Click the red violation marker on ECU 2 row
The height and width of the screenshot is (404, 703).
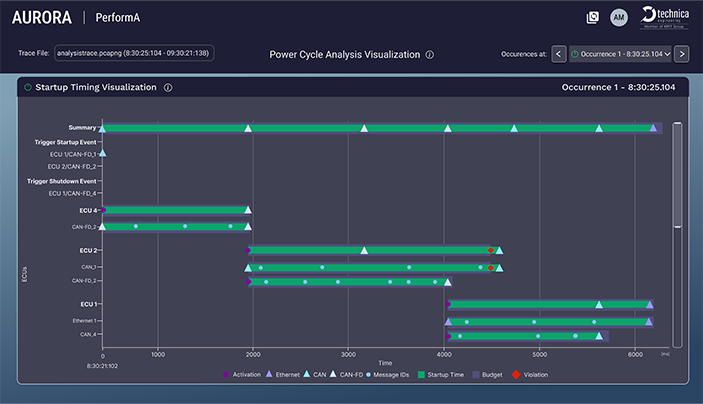click(490, 251)
